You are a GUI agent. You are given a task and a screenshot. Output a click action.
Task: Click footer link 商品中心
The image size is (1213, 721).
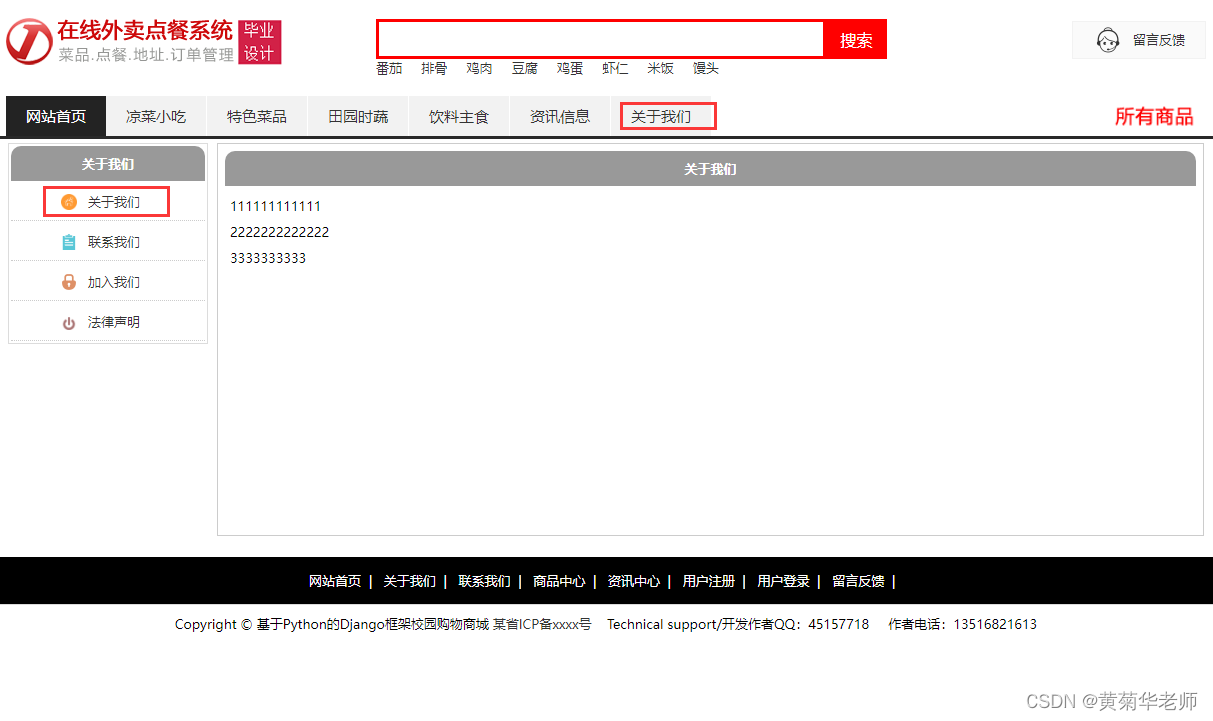click(x=559, y=581)
